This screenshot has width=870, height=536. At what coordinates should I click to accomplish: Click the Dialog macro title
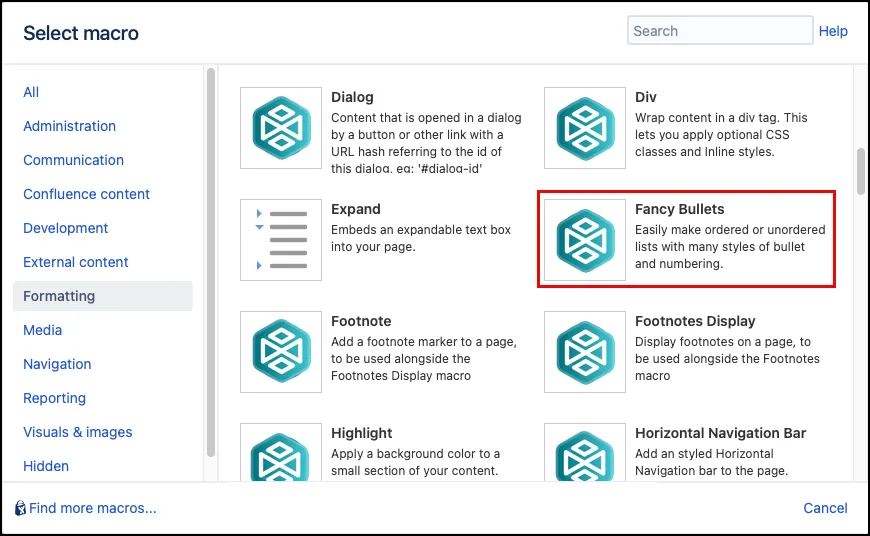pyautogui.click(x=352, y=97)
